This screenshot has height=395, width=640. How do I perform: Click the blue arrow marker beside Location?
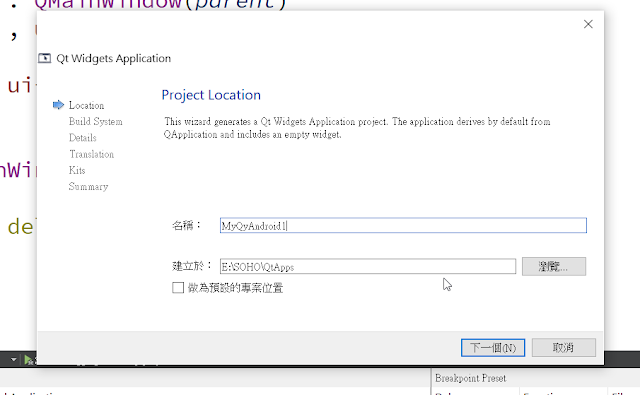click(x=58, y=105)
